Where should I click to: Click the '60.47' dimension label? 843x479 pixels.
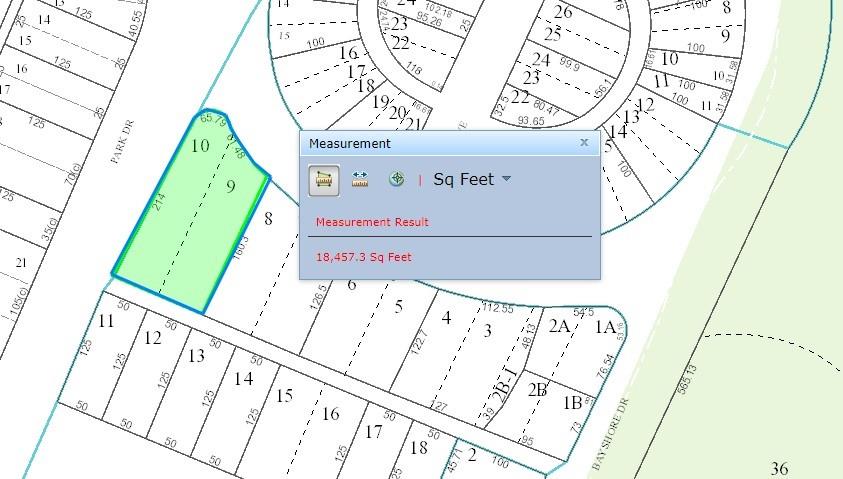(x=546, y=108)
